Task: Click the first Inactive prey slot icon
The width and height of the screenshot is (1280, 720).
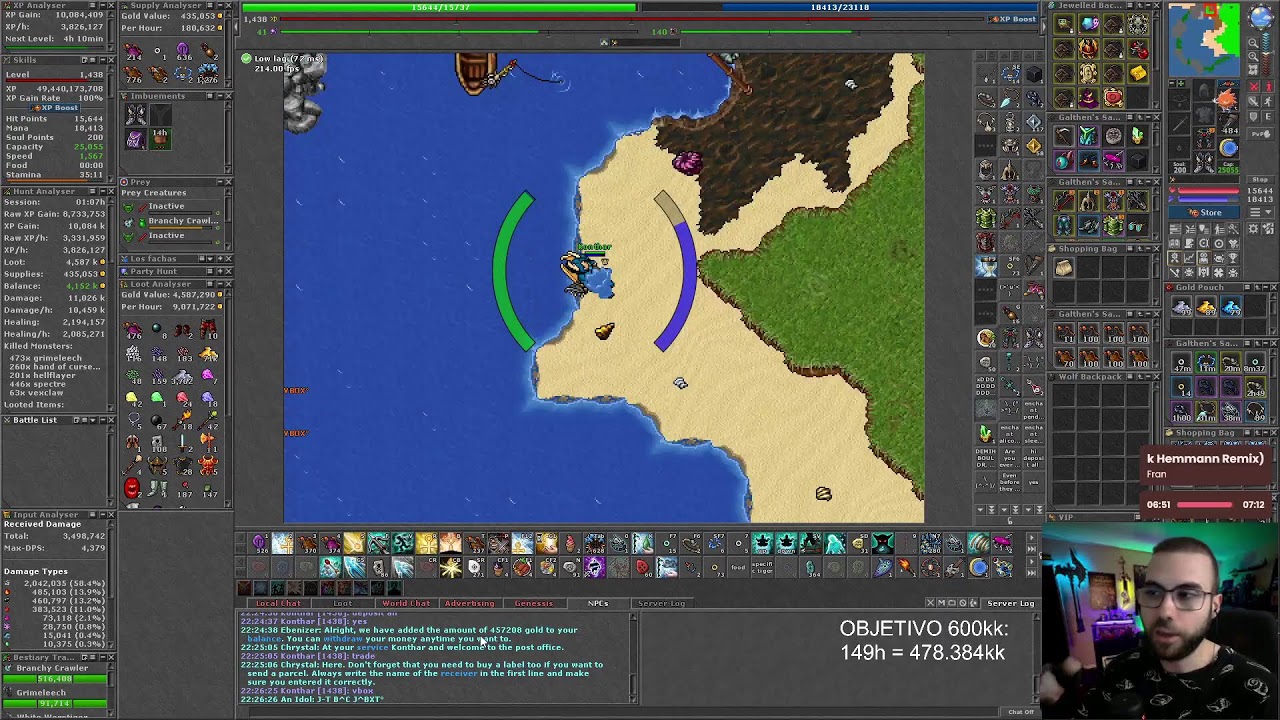Action: 128,208
